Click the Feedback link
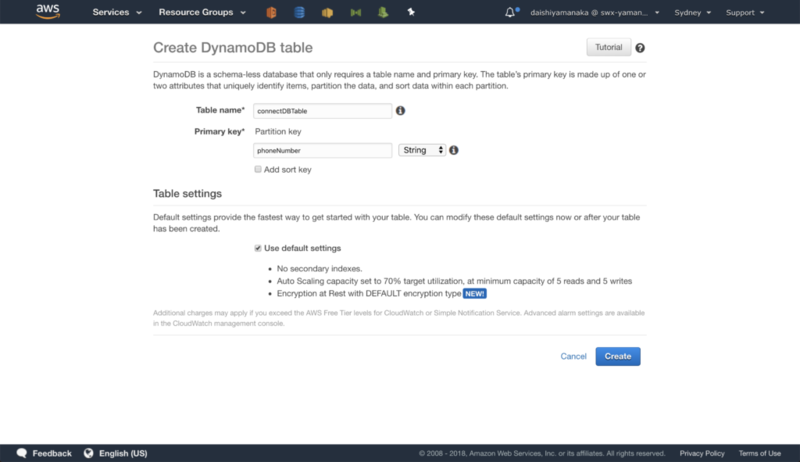The image size is (800, 462). (52, 453)
